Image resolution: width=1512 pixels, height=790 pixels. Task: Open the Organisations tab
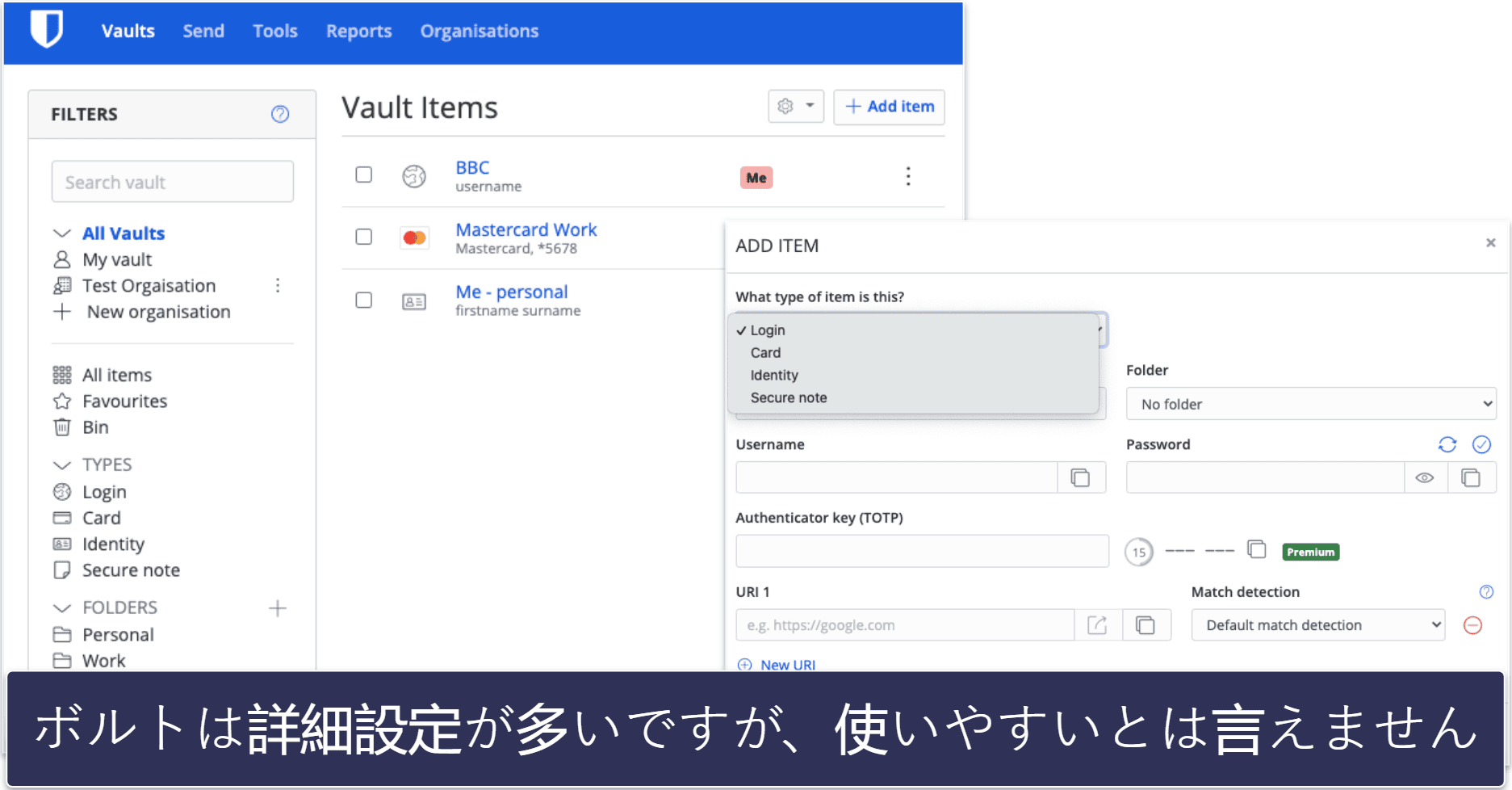[480, 31]
